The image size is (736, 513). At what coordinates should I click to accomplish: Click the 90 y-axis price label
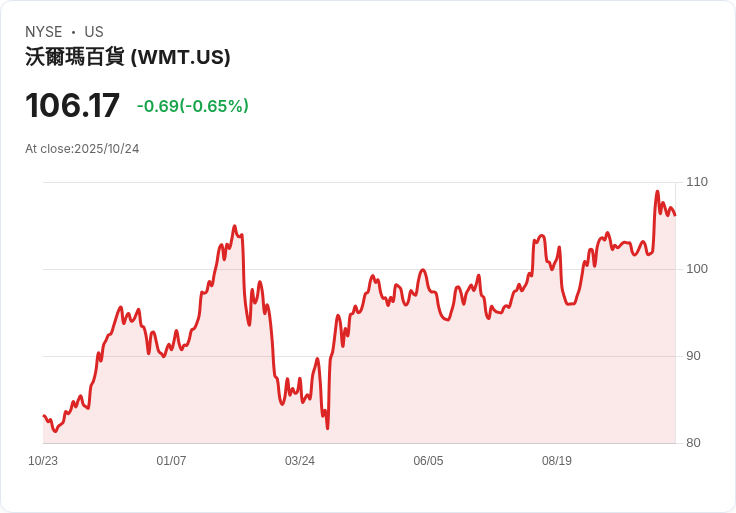click(x=693, y=356)
